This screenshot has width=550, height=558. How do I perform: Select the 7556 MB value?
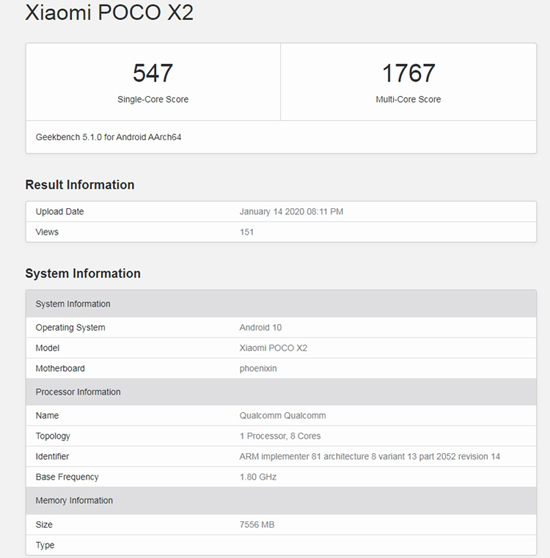pyautogui.click(x=257, y=525)
